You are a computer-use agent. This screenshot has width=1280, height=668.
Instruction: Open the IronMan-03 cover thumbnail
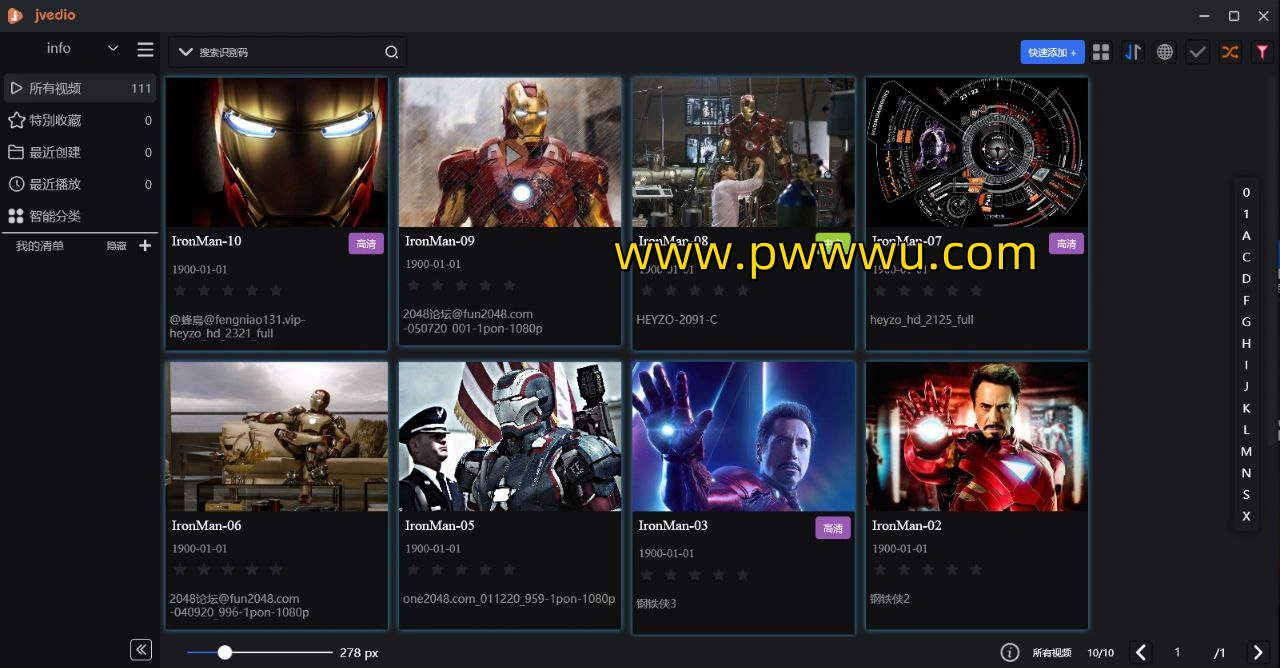point(744,436)
